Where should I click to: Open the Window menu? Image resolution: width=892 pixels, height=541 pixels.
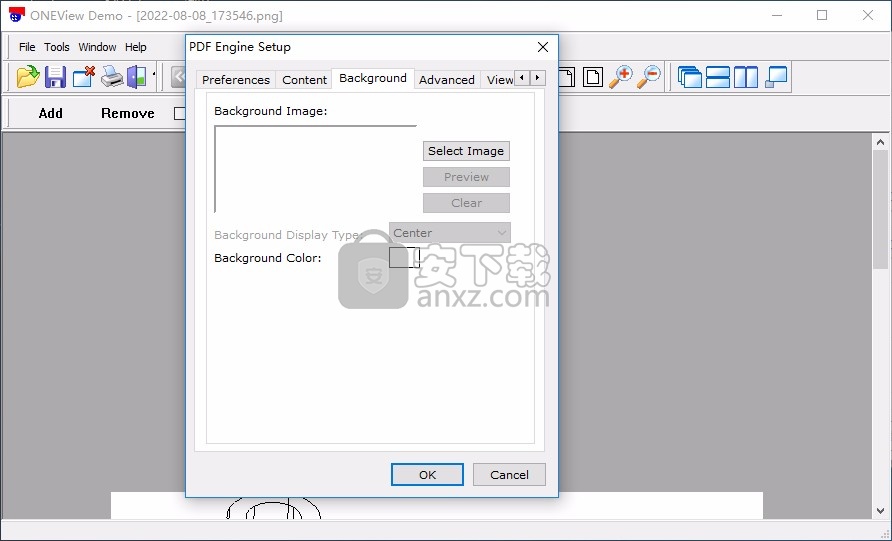pos(97,47)
